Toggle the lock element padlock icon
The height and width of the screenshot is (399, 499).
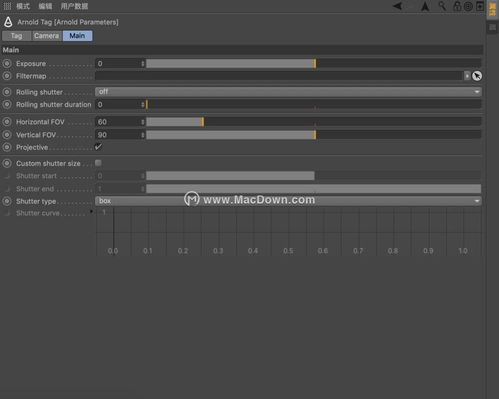[x=457, y=6]
